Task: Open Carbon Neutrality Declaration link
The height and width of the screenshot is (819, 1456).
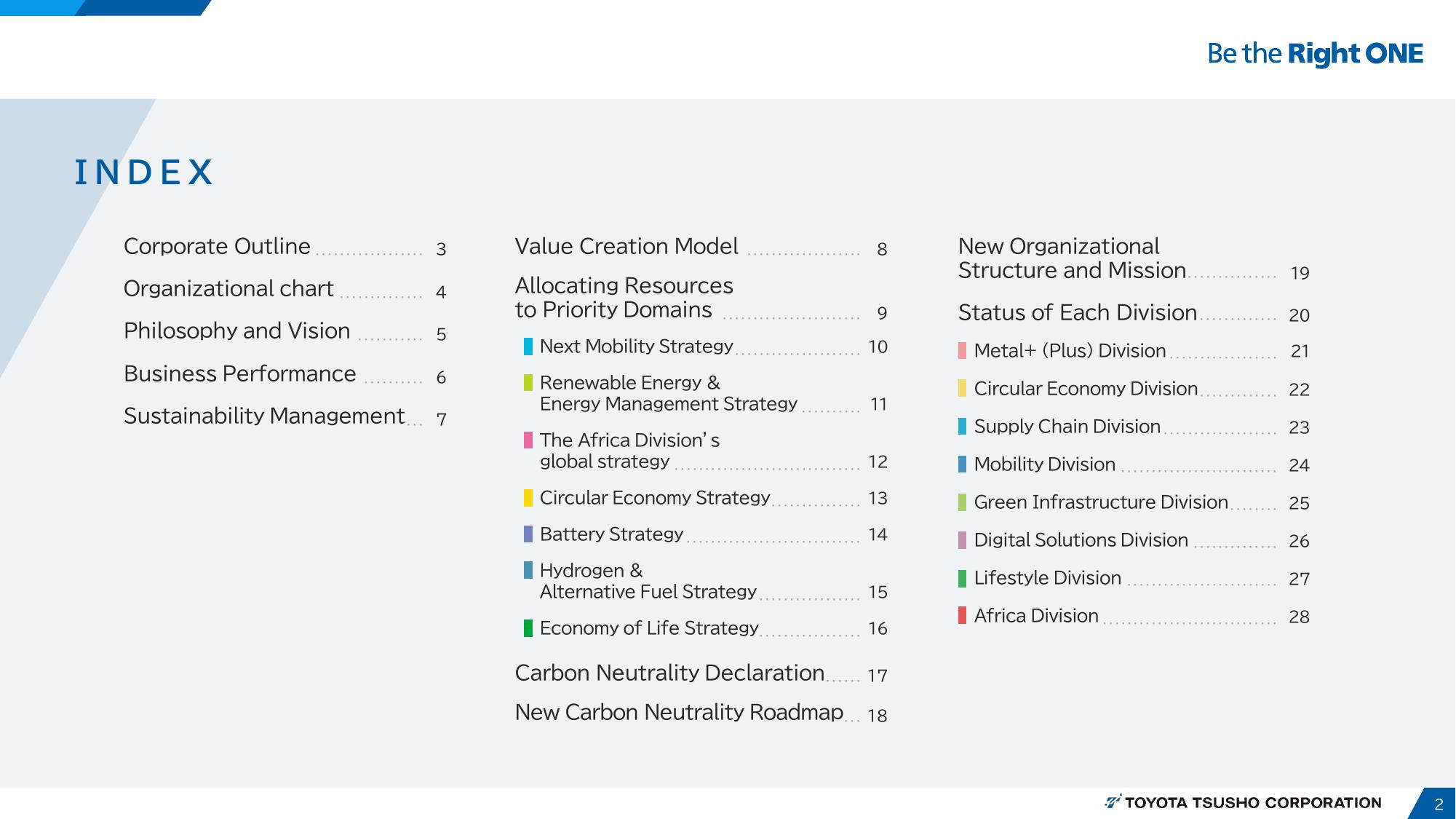Action: coord(669,673)
